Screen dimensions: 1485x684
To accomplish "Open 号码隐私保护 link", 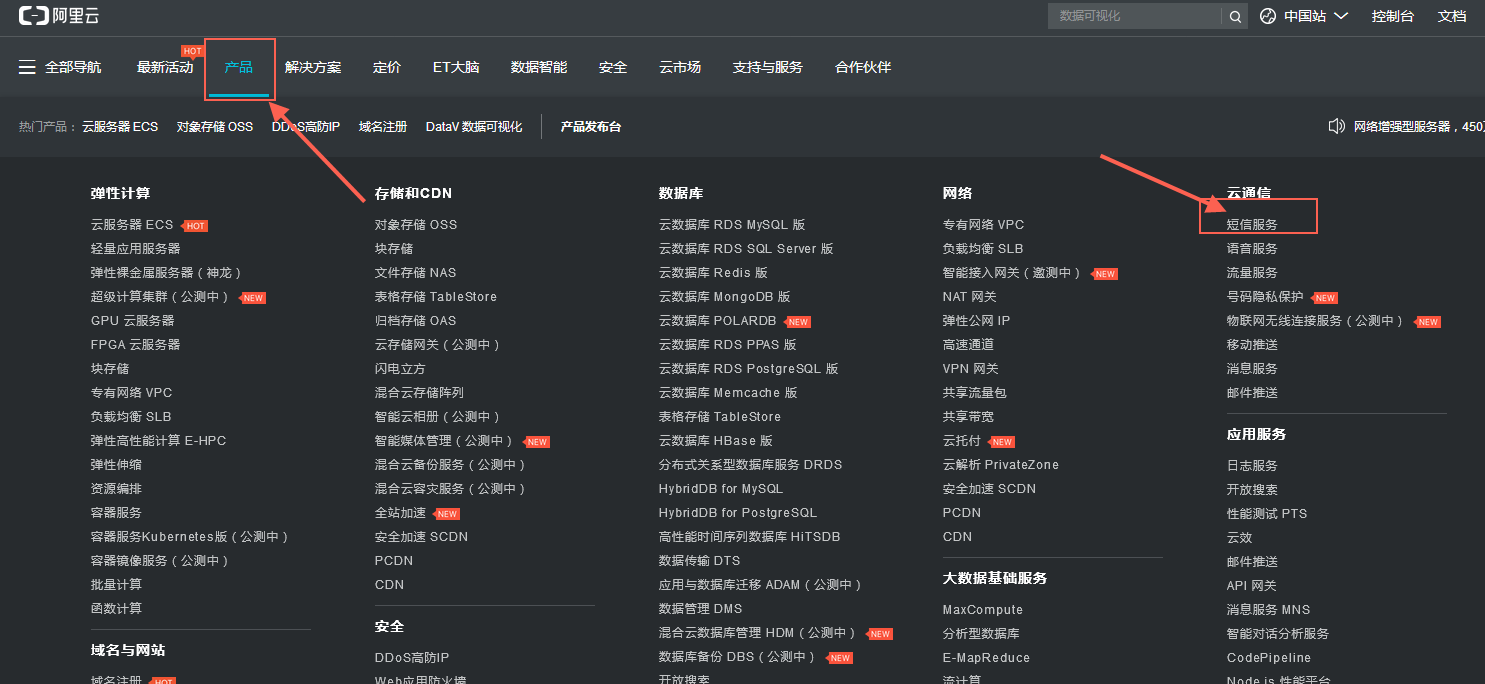I will (x=1265, y=297).
